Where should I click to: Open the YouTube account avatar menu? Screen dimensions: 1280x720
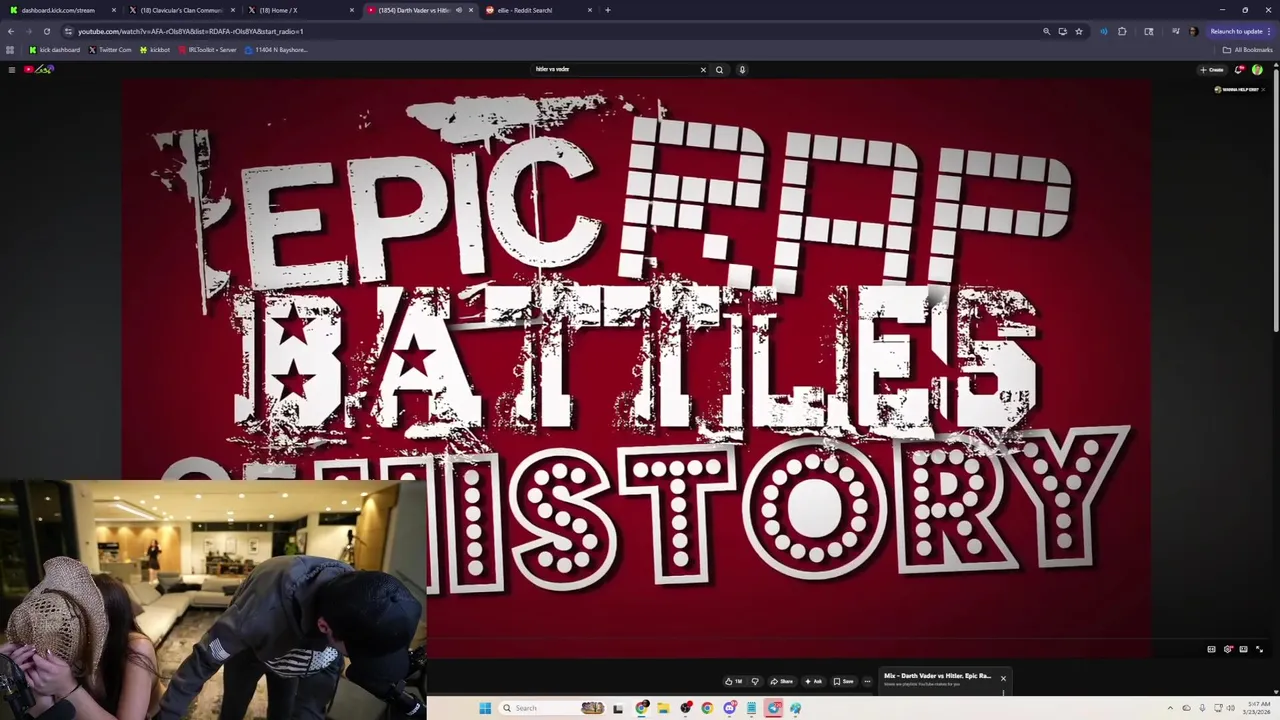1257,69
